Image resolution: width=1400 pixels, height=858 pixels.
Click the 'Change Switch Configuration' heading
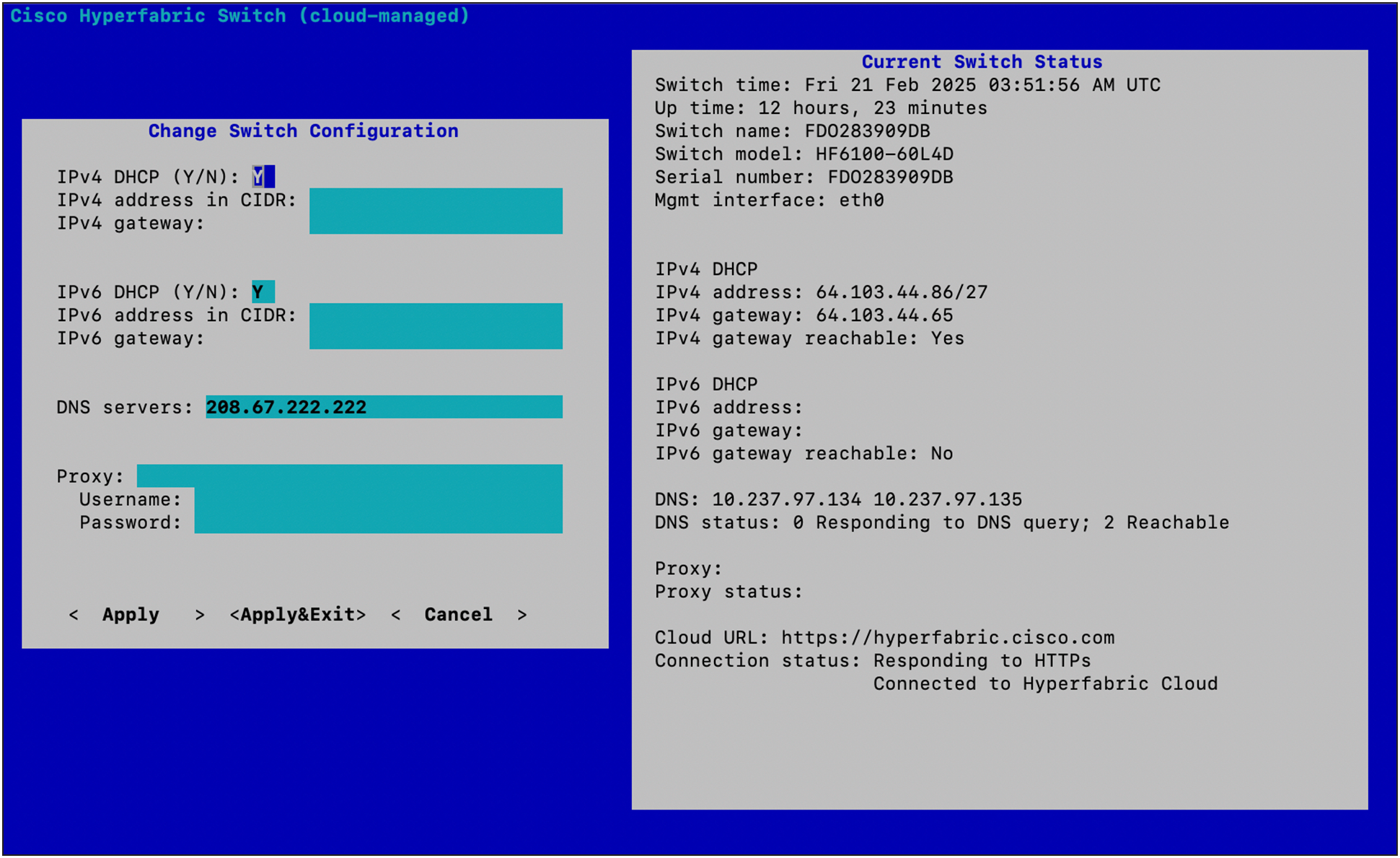(x=304, y=131)
